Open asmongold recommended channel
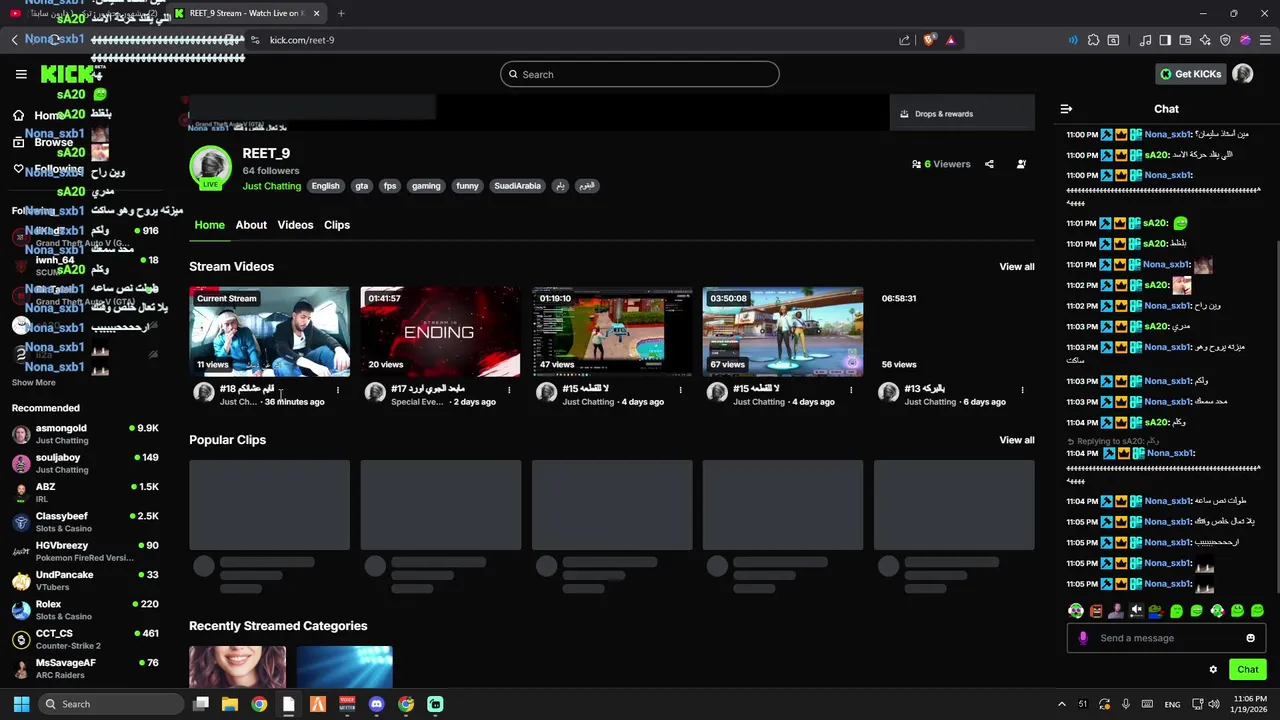 (86, 434)
